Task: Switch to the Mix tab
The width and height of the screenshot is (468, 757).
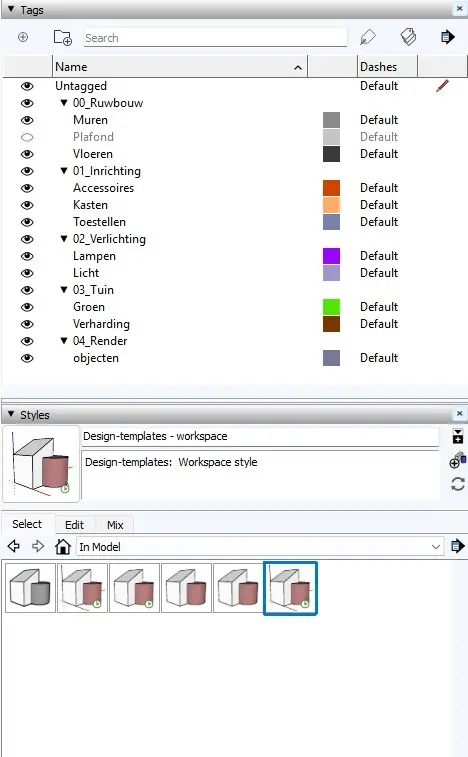Action: pyautogui.click(x=115, y=525)
